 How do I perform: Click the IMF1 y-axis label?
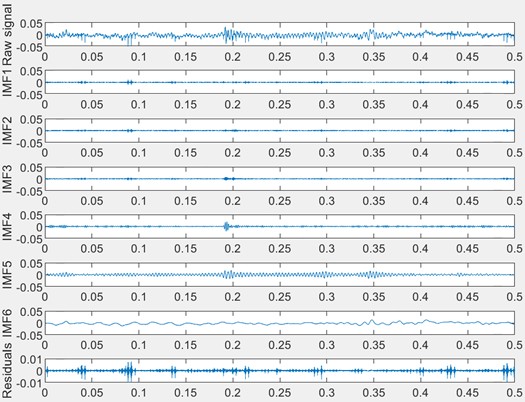point(7,83)
